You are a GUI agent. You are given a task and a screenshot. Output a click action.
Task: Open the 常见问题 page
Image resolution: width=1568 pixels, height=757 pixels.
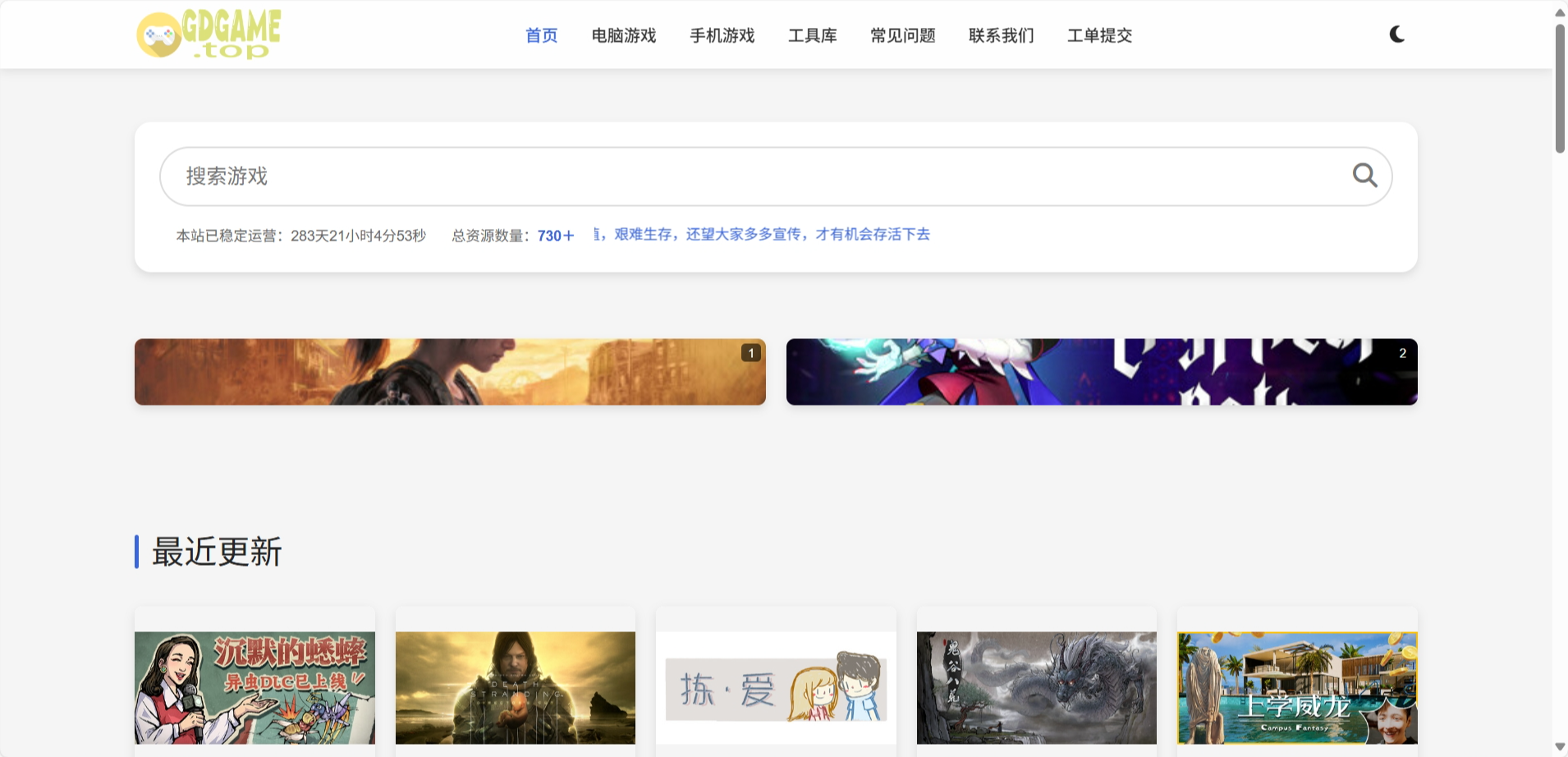point(901,35)
